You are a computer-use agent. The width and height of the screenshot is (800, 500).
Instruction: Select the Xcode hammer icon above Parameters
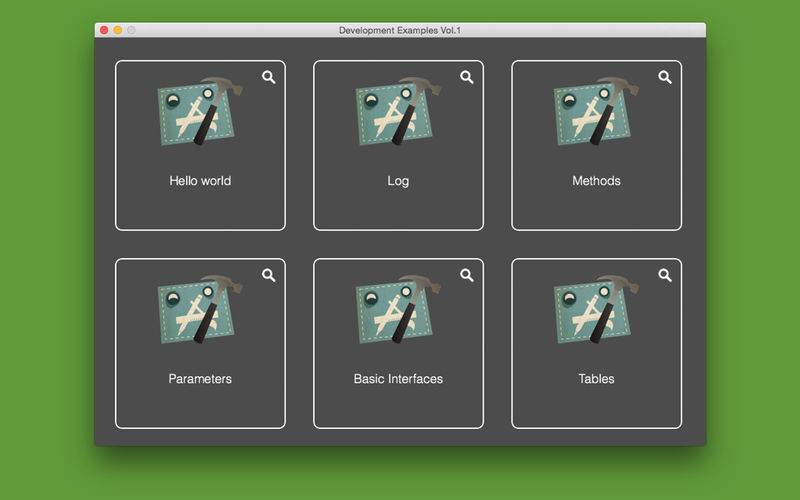(200, 310)
